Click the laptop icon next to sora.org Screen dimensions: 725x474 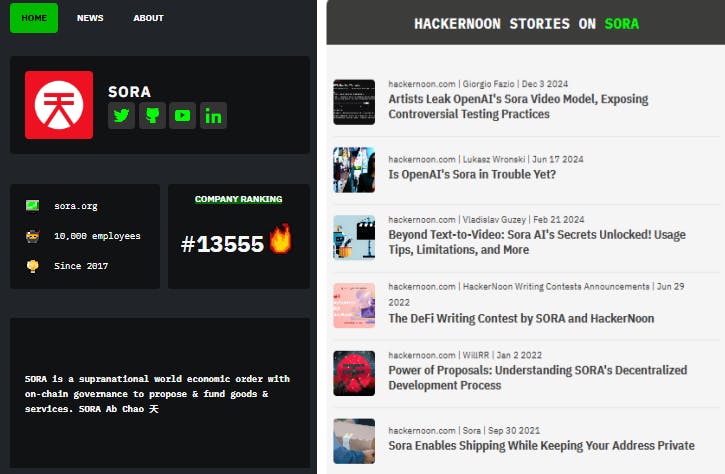33,206
